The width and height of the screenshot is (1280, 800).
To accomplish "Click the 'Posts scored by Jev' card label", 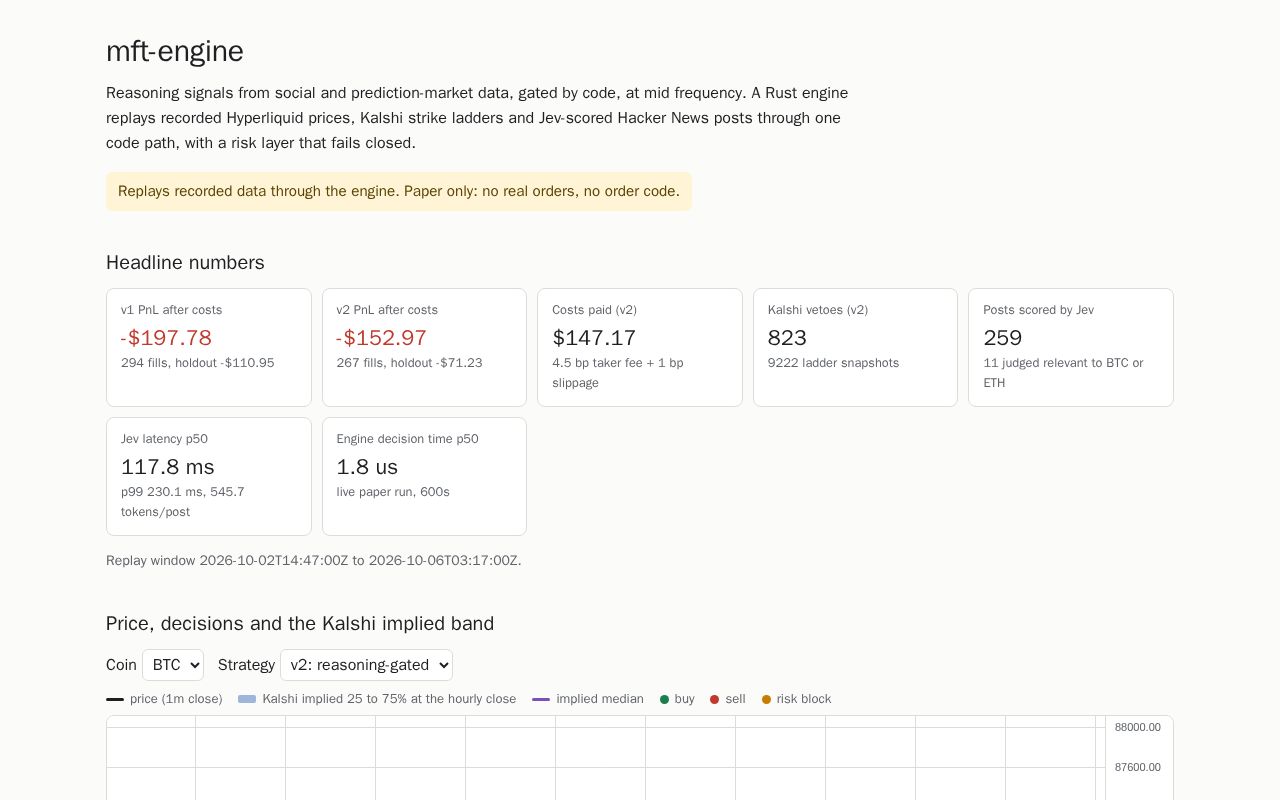I will coord(1038,310).
